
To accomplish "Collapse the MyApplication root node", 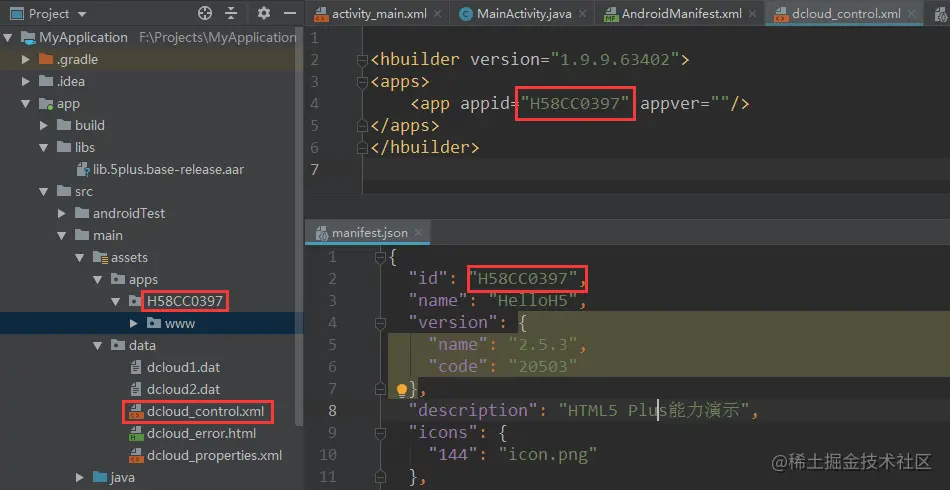I will click(8, 38).
